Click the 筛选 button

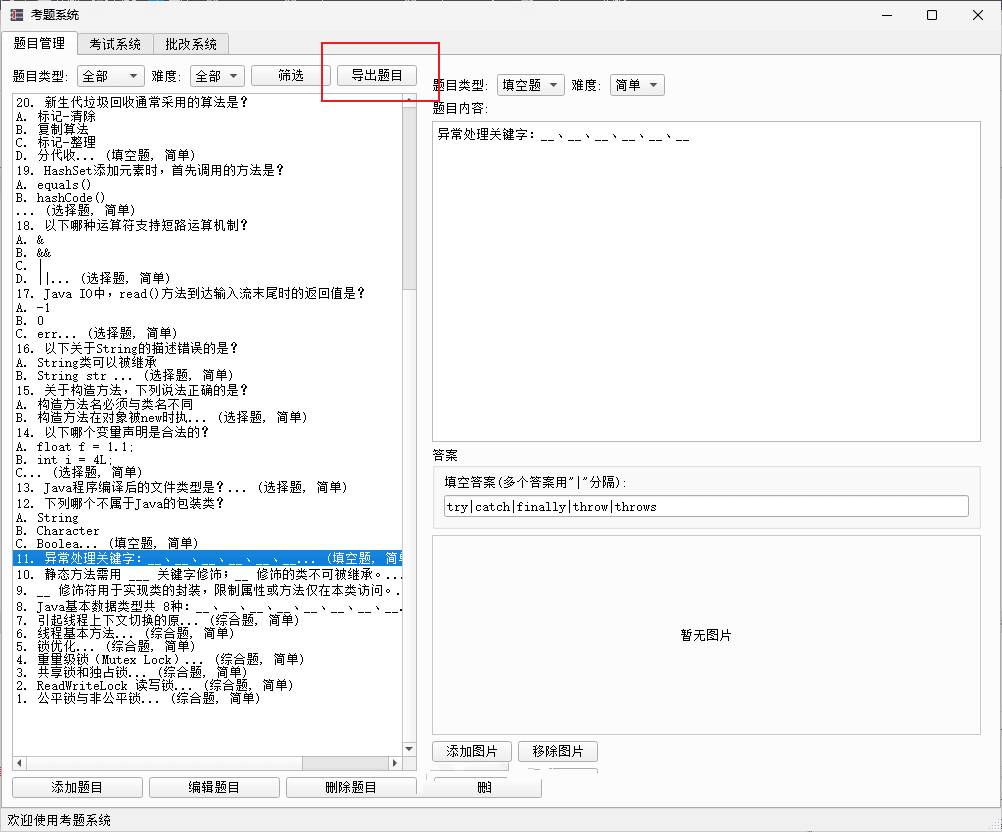tap(290, 76)
